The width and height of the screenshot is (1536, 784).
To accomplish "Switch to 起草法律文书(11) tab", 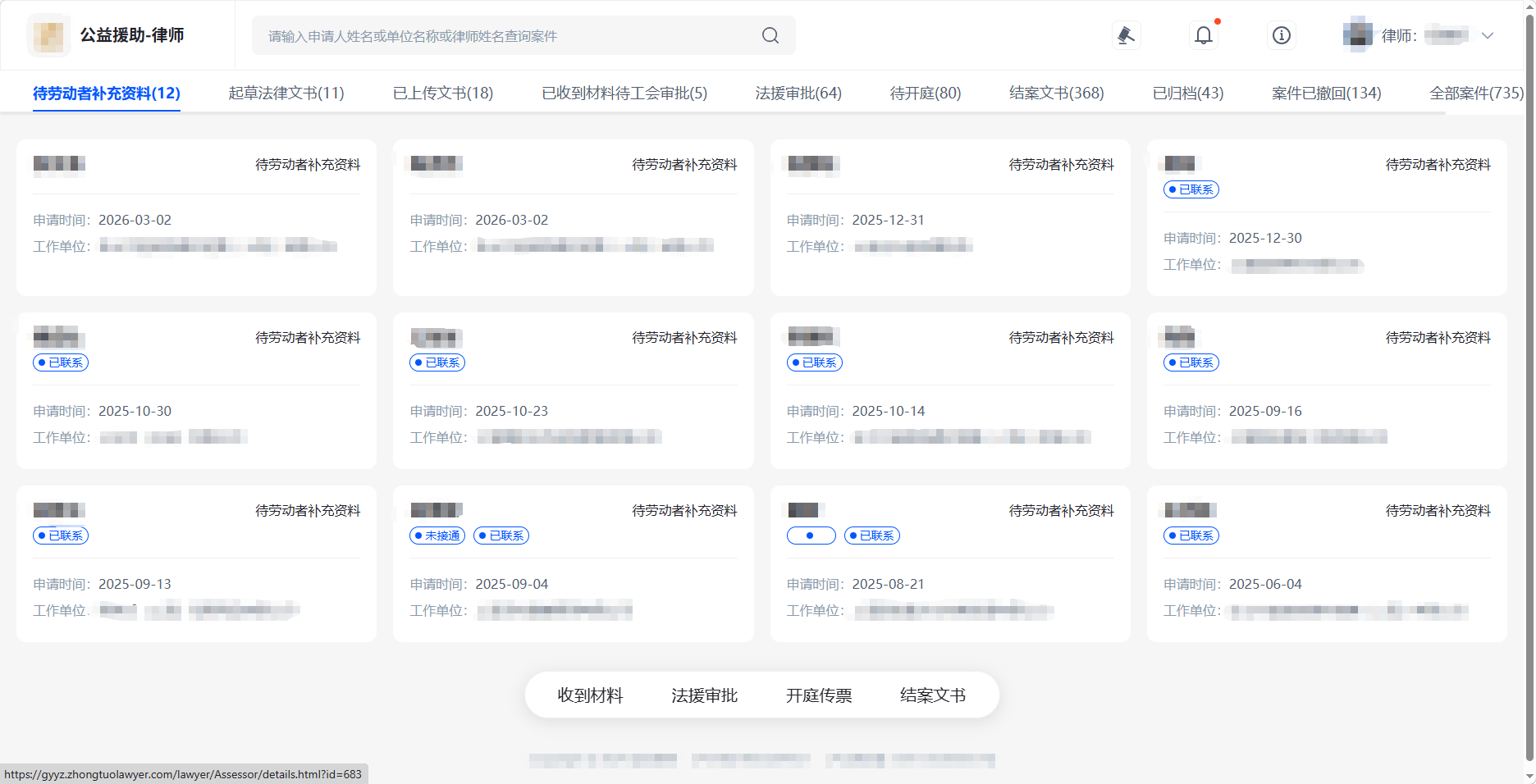I will [286, 93].
